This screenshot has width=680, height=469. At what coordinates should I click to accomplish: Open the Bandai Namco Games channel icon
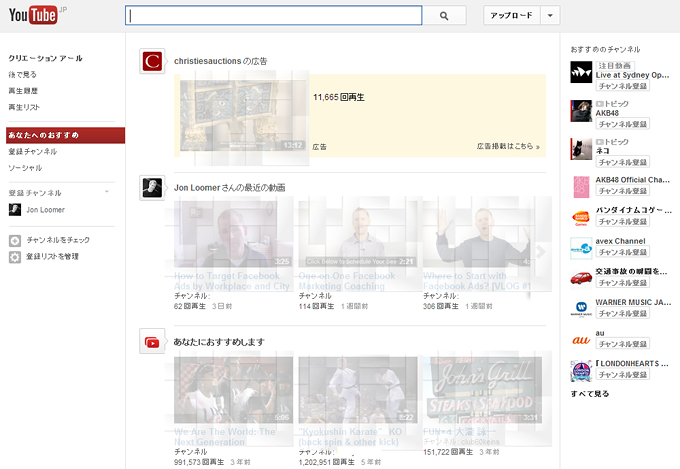[x=581, y=218]
